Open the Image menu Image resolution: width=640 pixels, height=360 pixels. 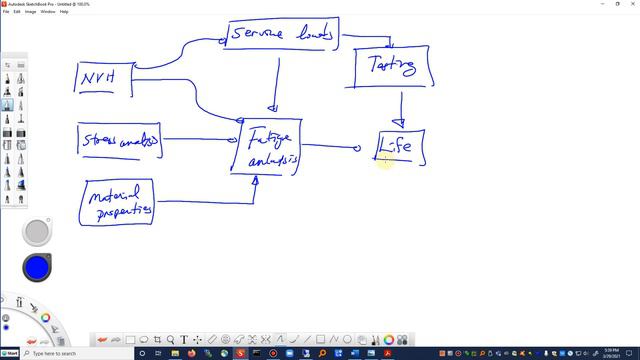(31, 12)
